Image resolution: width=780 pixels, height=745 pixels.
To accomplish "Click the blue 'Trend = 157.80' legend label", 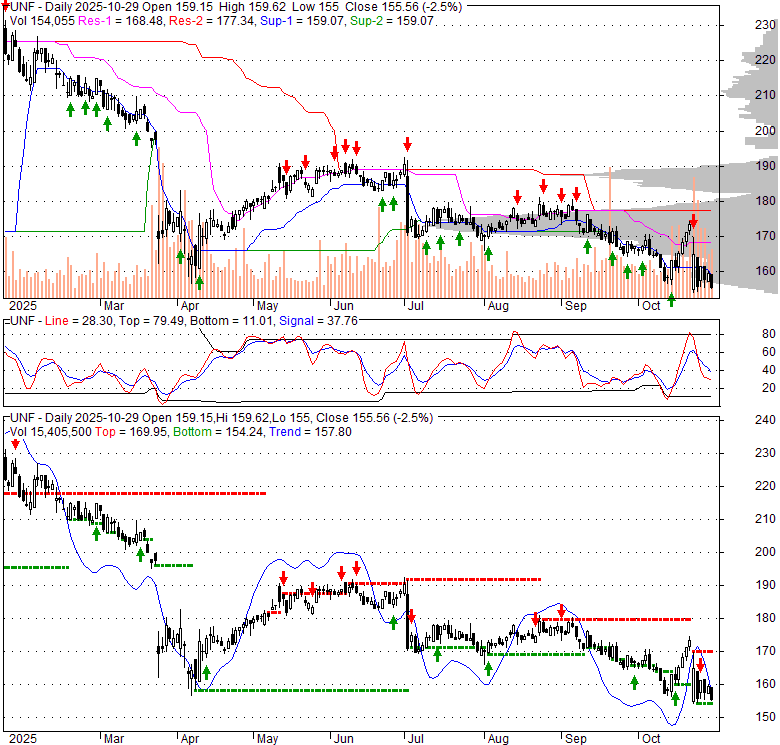I will [310, 432].
